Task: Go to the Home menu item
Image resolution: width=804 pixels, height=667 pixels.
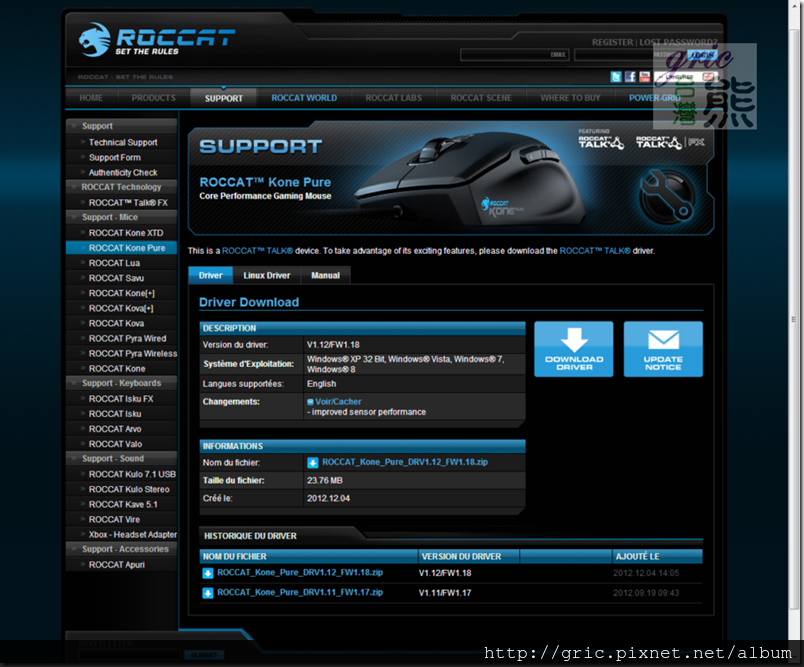Action: point(91,98)
